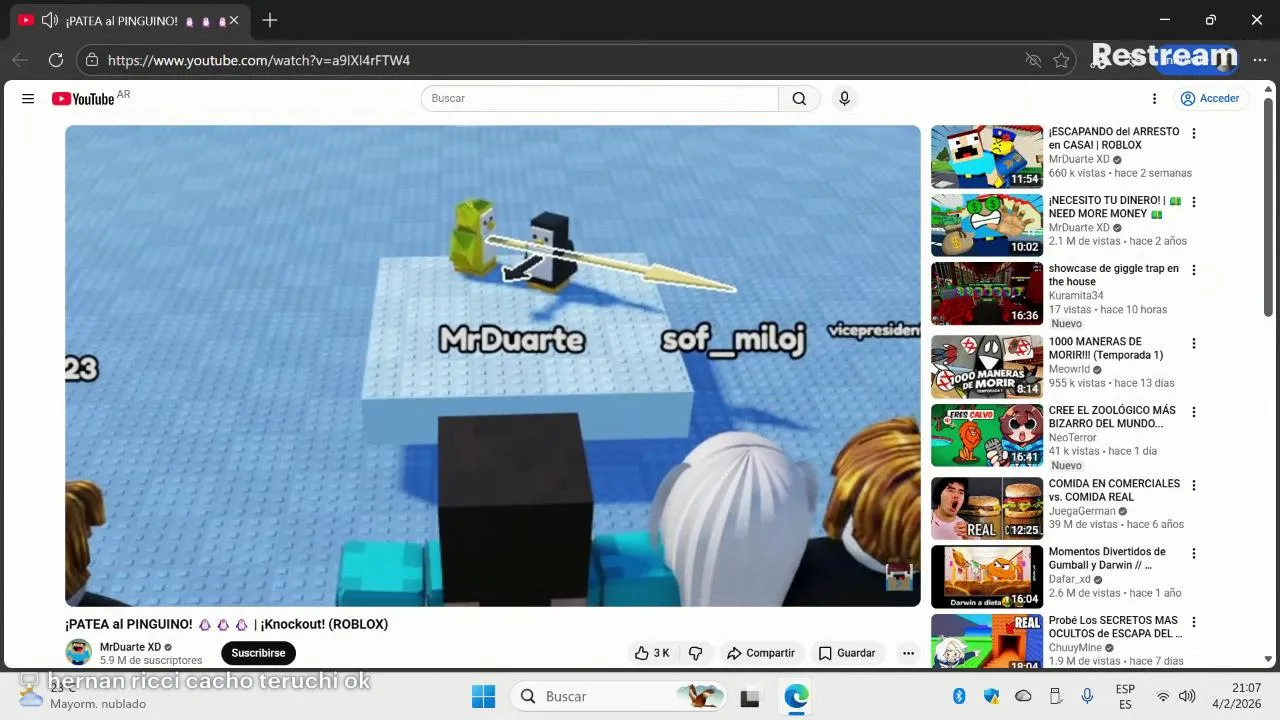Open the YouTube hamburger guide menu
Viewport: 1280px width, 720px height.
[28, 99]
